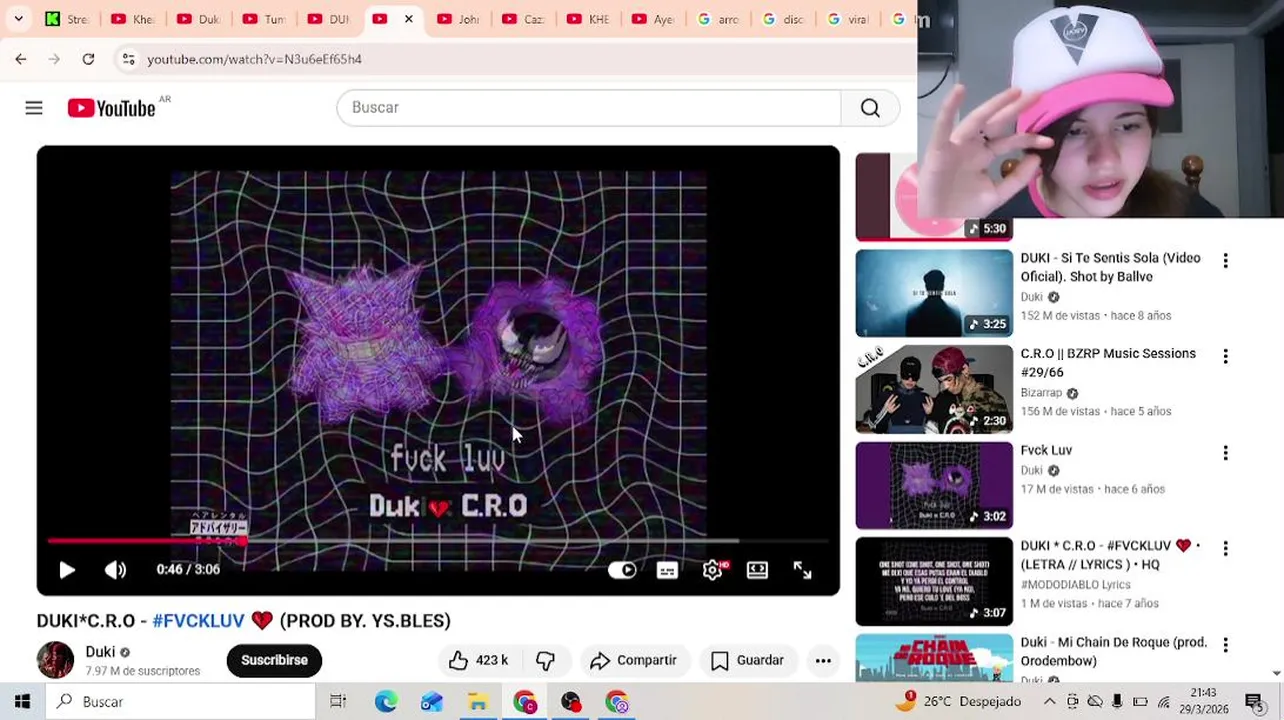Switch to the 'Tum' YouTube tab
The height and width of the screenshot is (720, 1284).
click(264, 19)
